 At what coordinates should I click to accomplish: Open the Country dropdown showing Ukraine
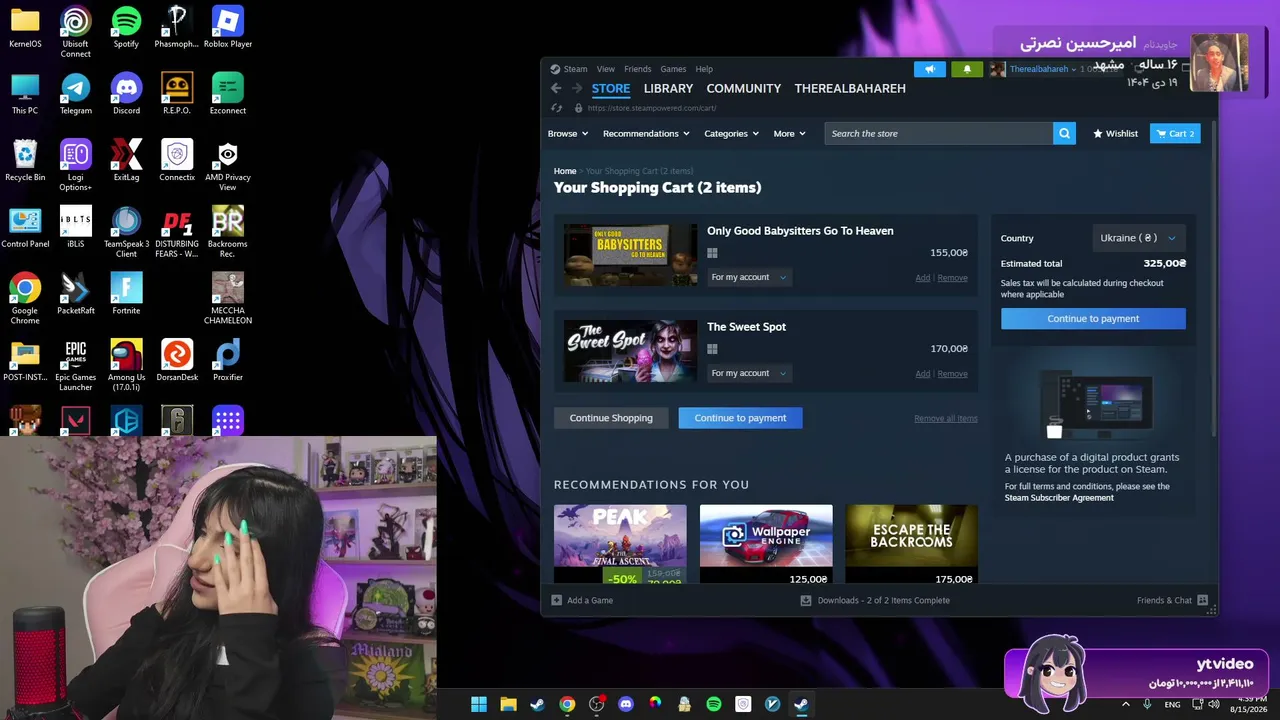[1138, 238]
